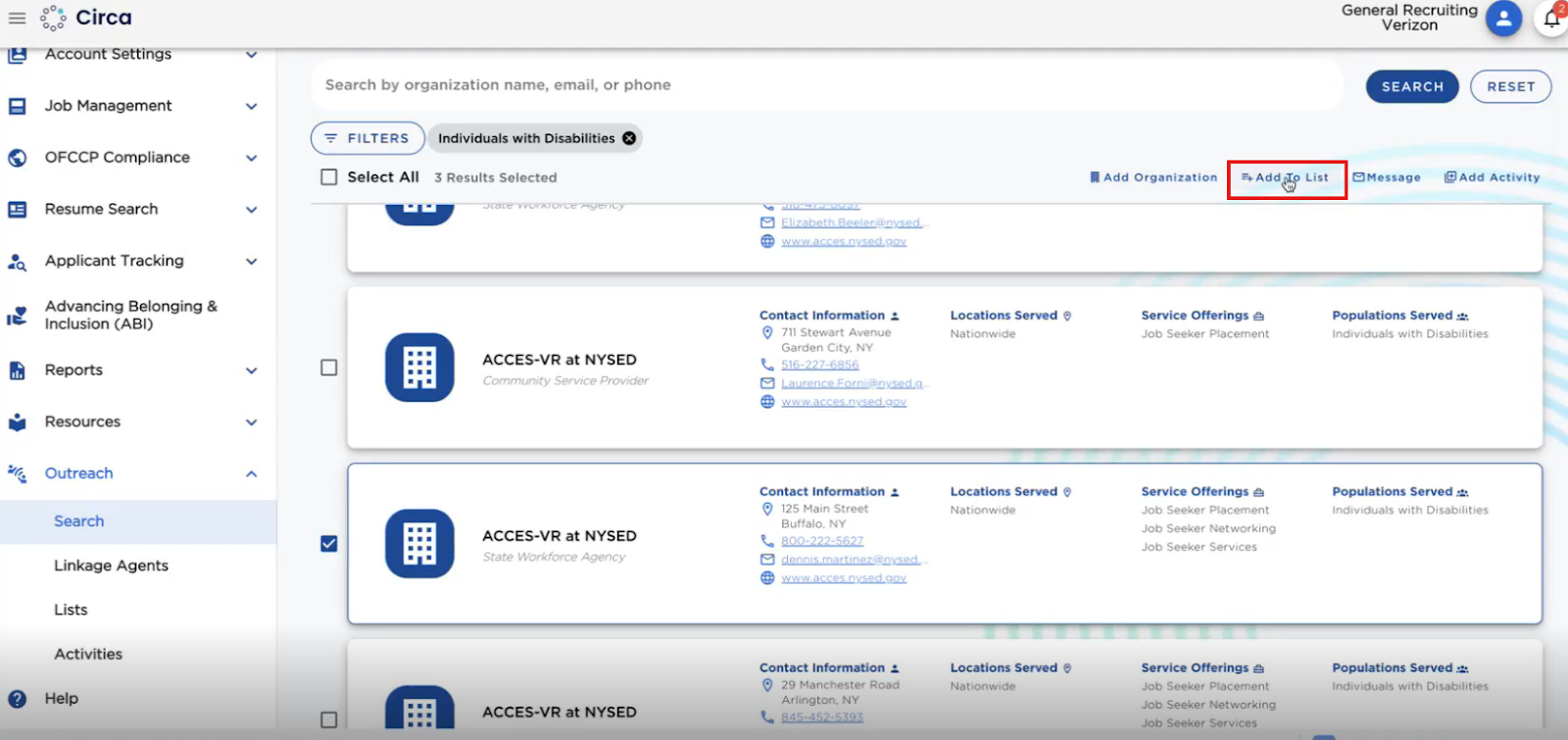Click the phone icon beside 800-222-5627
The image size is (1568, 740).
pyautogui.click(x=767, y=541)
